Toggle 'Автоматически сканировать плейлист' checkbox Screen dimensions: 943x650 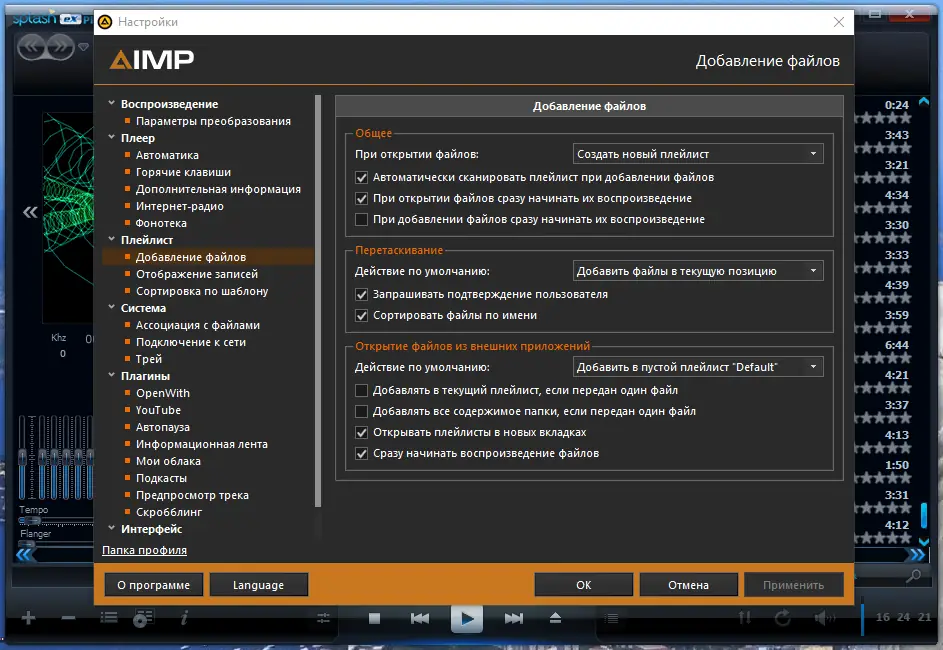(x=361, y=177)
